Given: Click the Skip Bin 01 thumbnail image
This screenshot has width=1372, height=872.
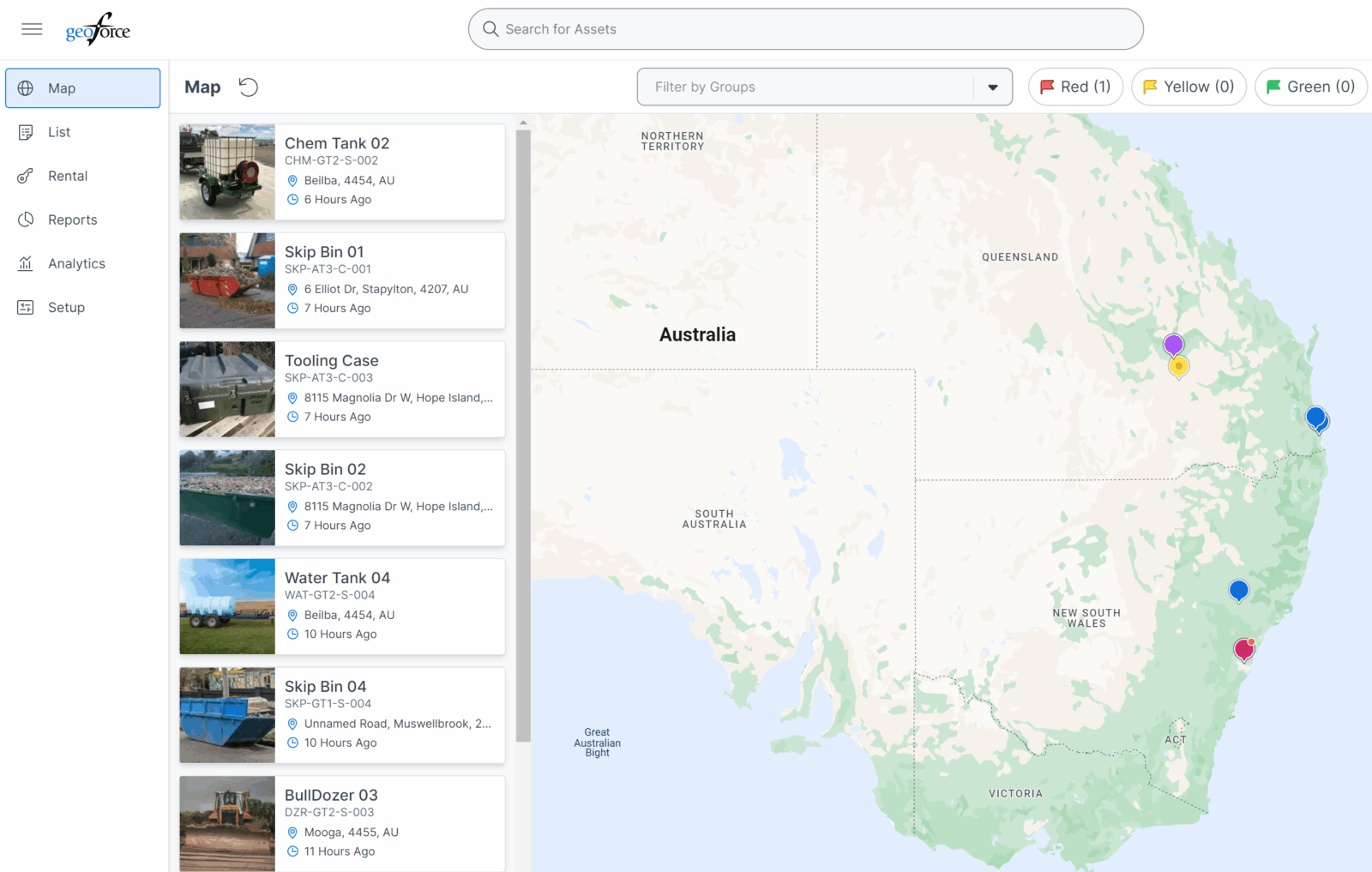Looking at the screenshot, I should click(x=227, y=280).
